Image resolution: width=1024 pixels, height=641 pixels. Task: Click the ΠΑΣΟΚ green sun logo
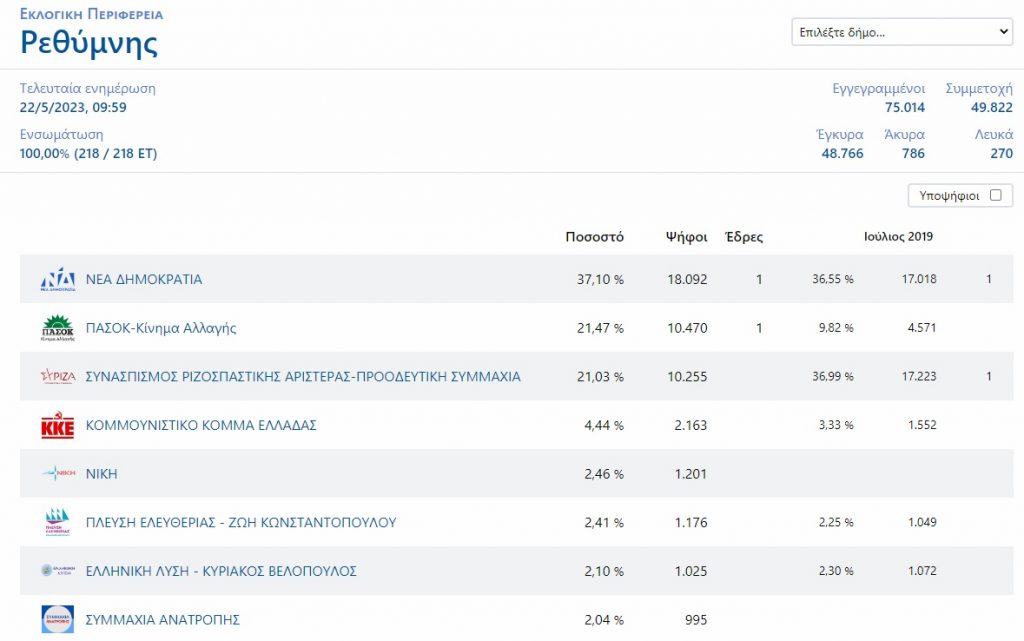(x=57, y=328)
